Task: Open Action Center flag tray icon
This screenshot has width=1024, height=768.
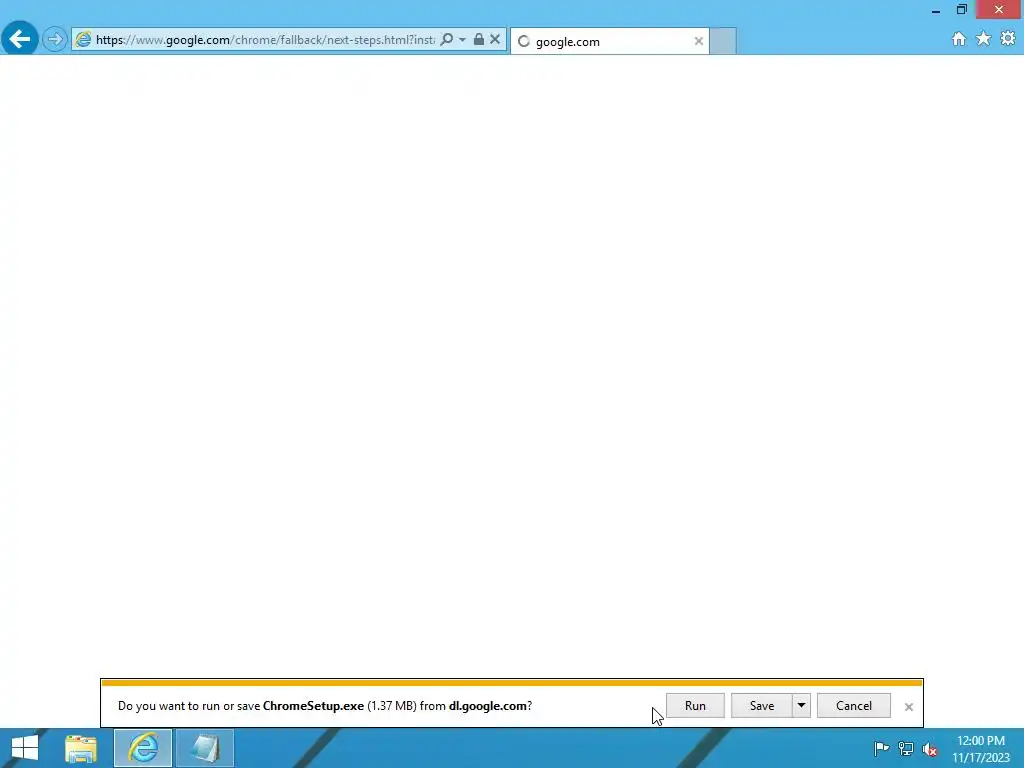Action: [x=881, y=748]
